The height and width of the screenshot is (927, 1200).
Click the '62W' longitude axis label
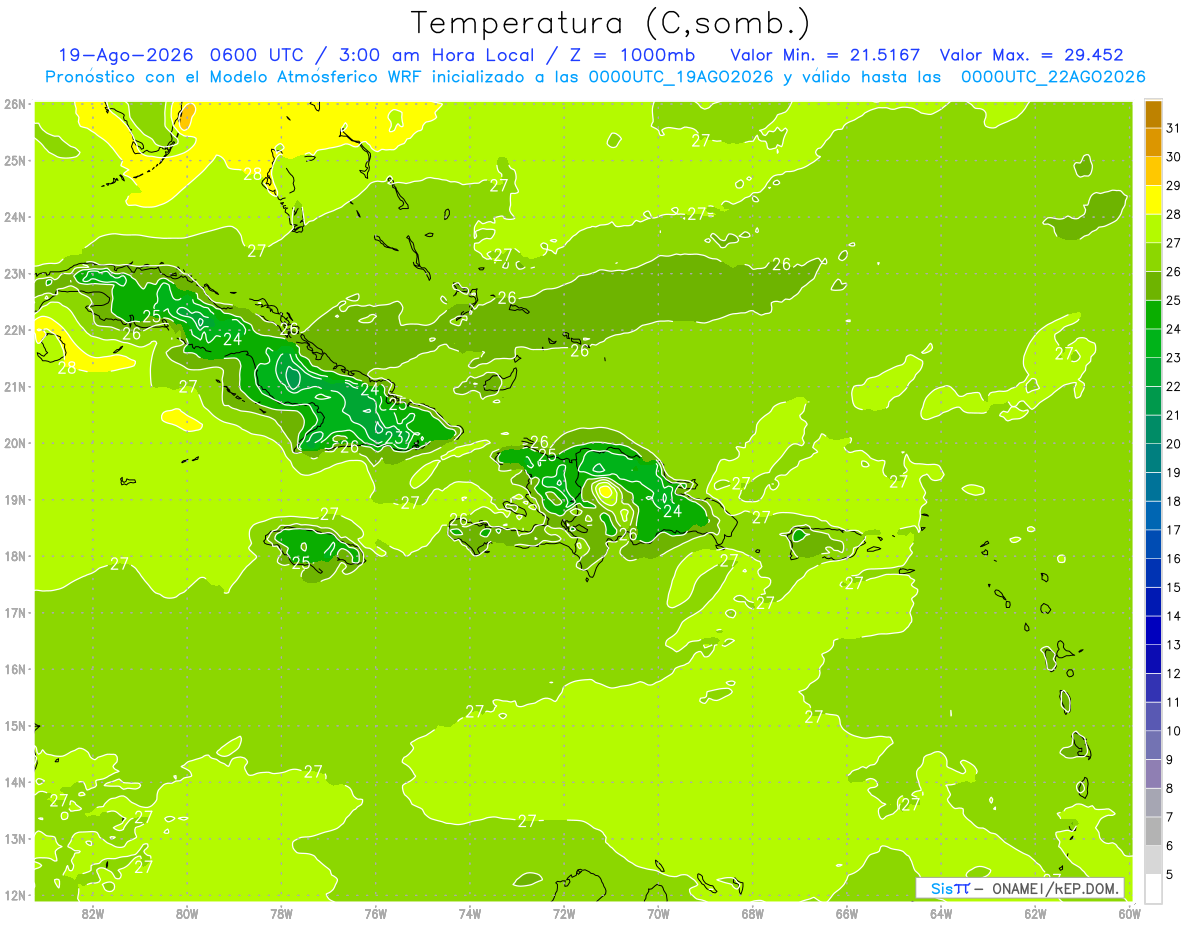[x=1035, y=913]
